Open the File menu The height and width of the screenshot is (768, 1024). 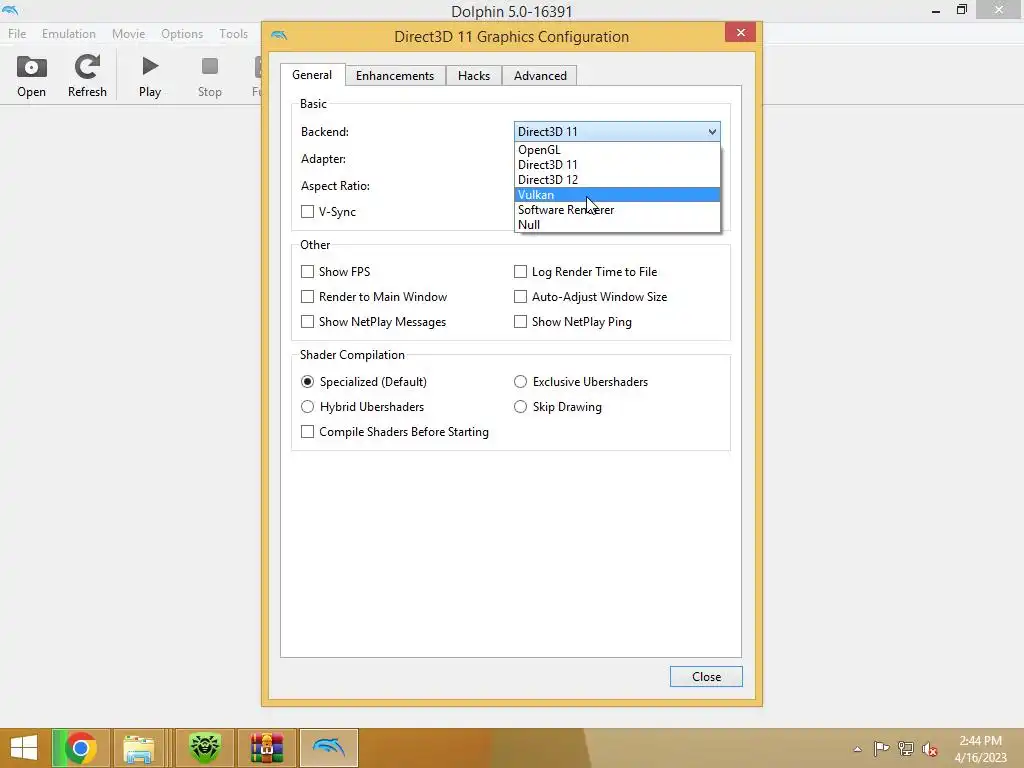(x=17, y=34)
